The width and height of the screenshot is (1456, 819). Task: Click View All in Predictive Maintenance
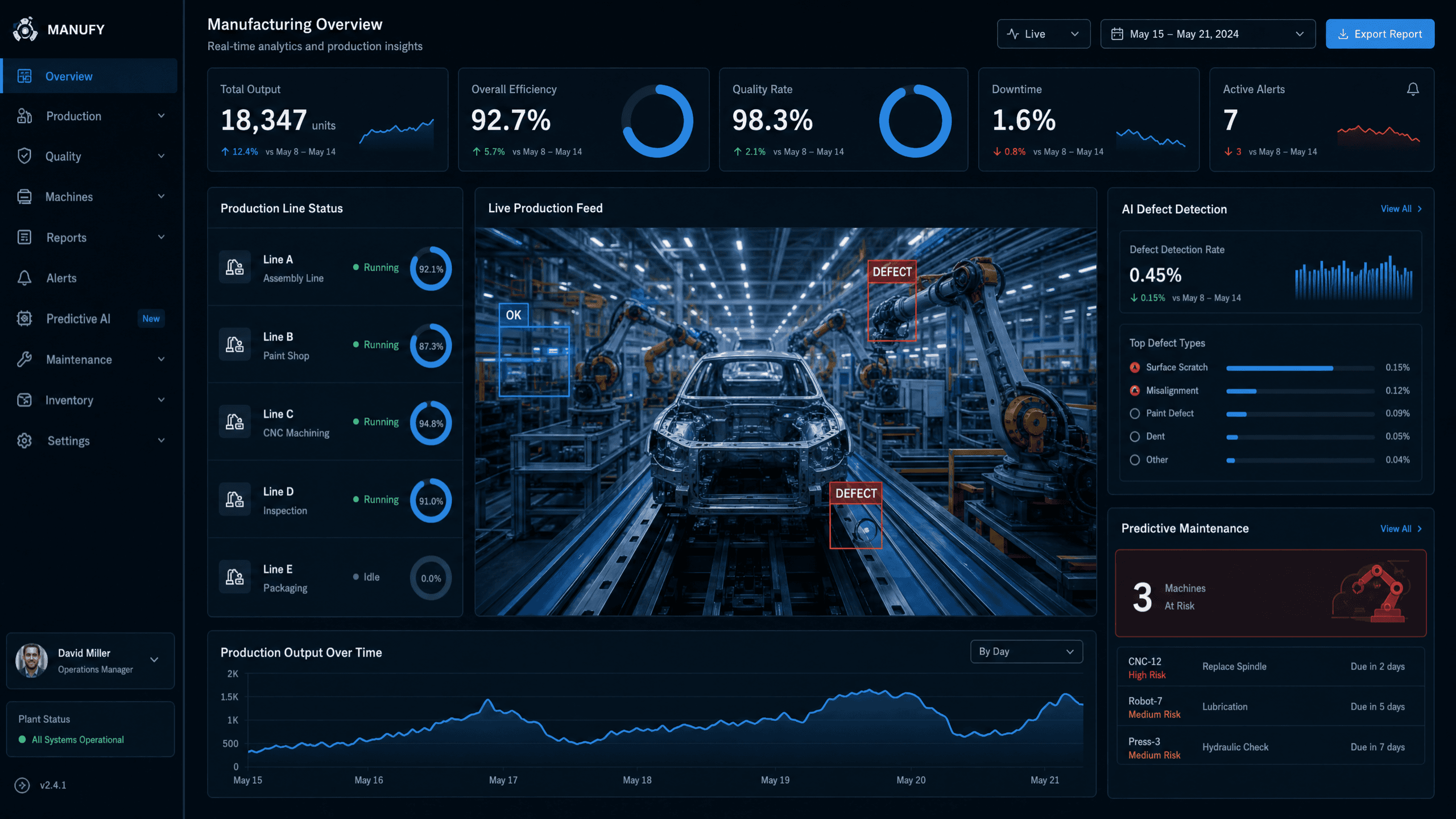pyautogui.click(x=1401, y=529)
